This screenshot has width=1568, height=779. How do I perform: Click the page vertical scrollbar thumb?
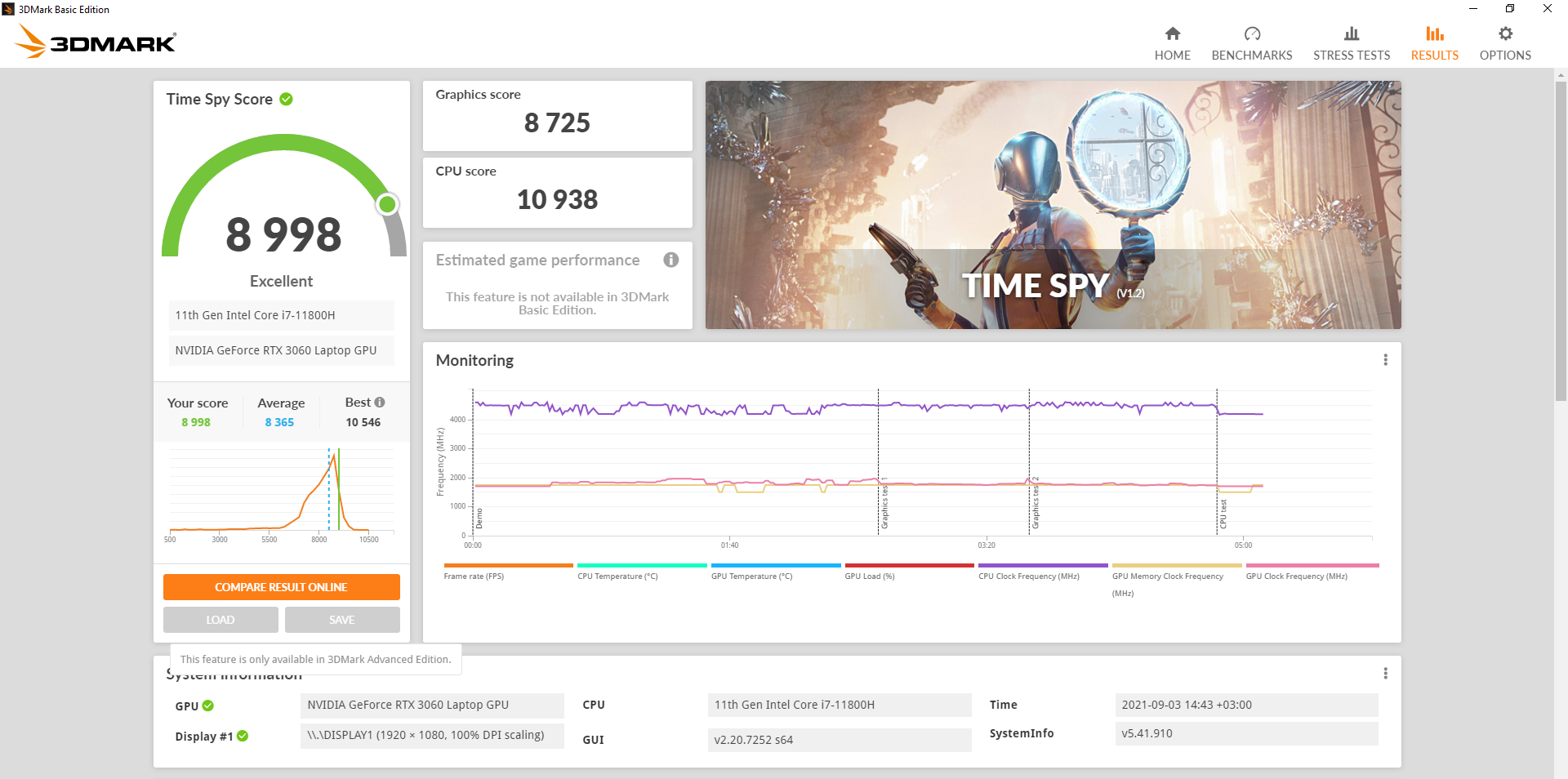pyautogui.click(x=1561, y=241)
